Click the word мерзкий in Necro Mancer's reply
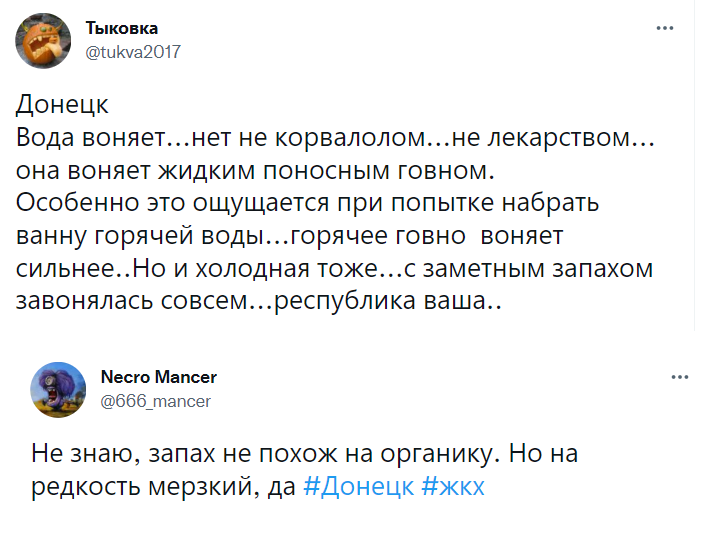Image resolution: width=711 pixels, height=560 pixels. [x=204, y=487]
